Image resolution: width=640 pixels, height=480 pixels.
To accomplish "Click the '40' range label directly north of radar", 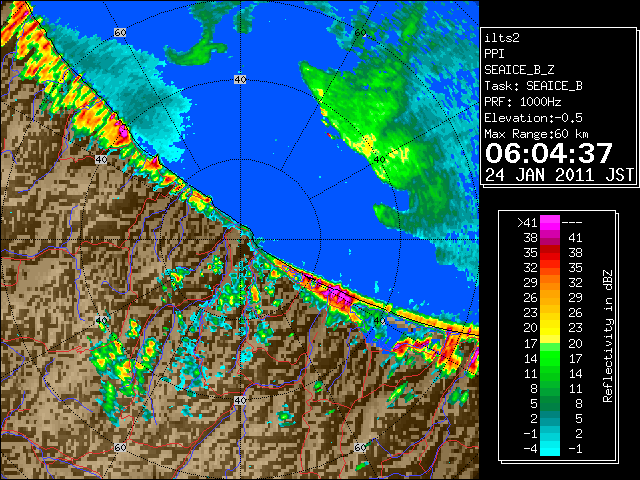I will pos(240,80).
